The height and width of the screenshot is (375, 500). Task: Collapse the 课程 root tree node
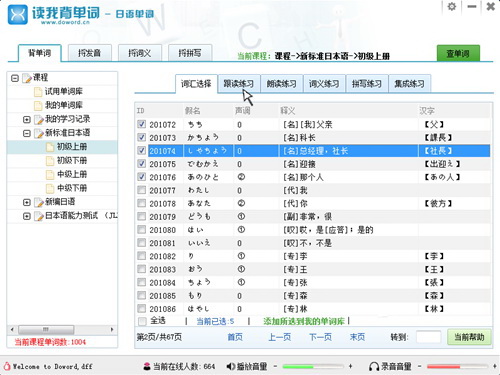[x=15, y=78]
